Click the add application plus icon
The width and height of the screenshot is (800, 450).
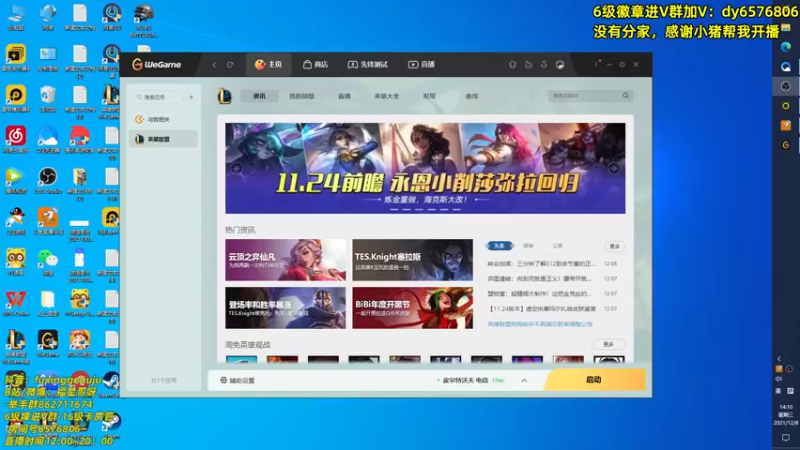tap(191, 97)
